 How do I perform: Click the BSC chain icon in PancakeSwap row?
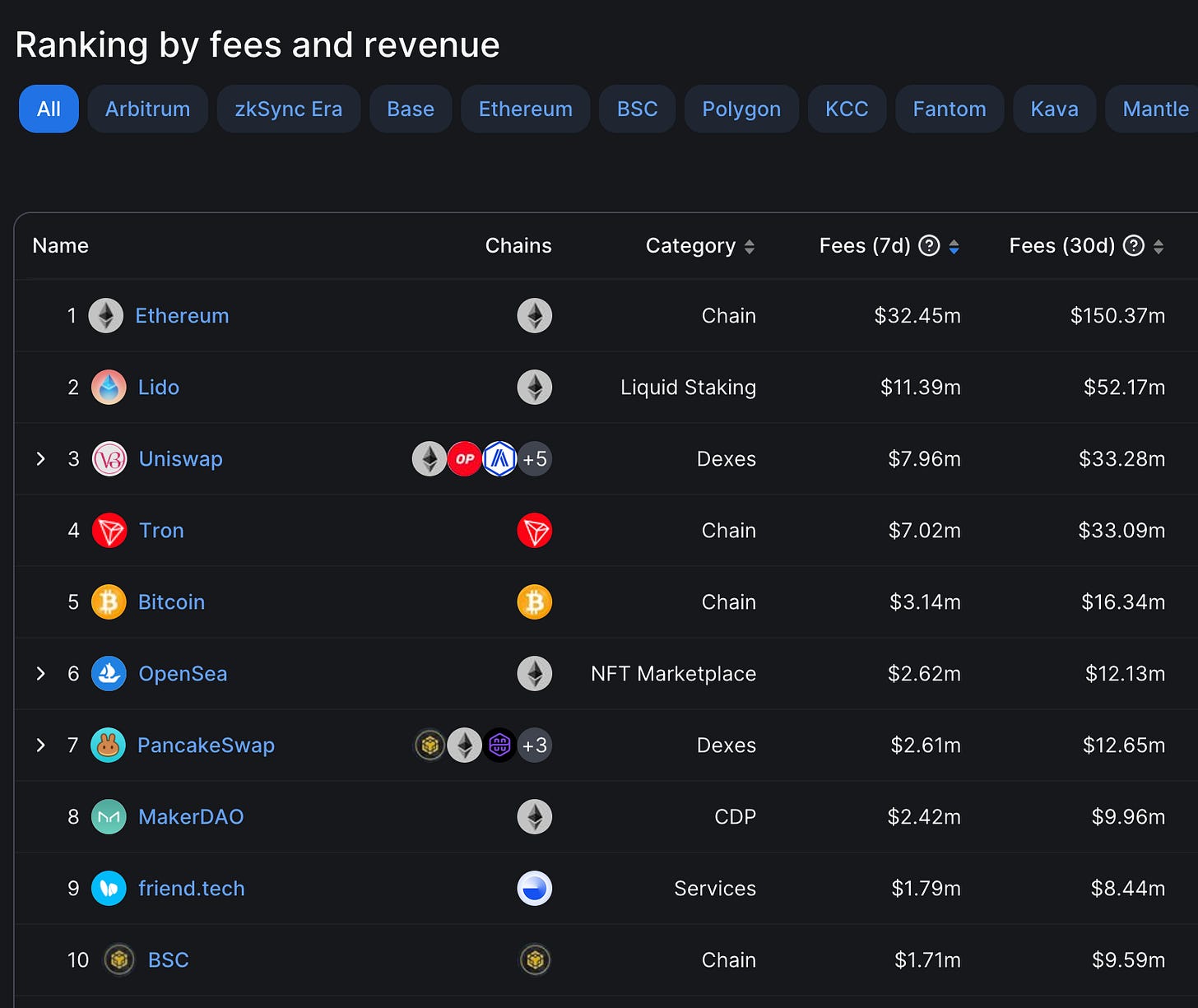(x=430, y=746)
